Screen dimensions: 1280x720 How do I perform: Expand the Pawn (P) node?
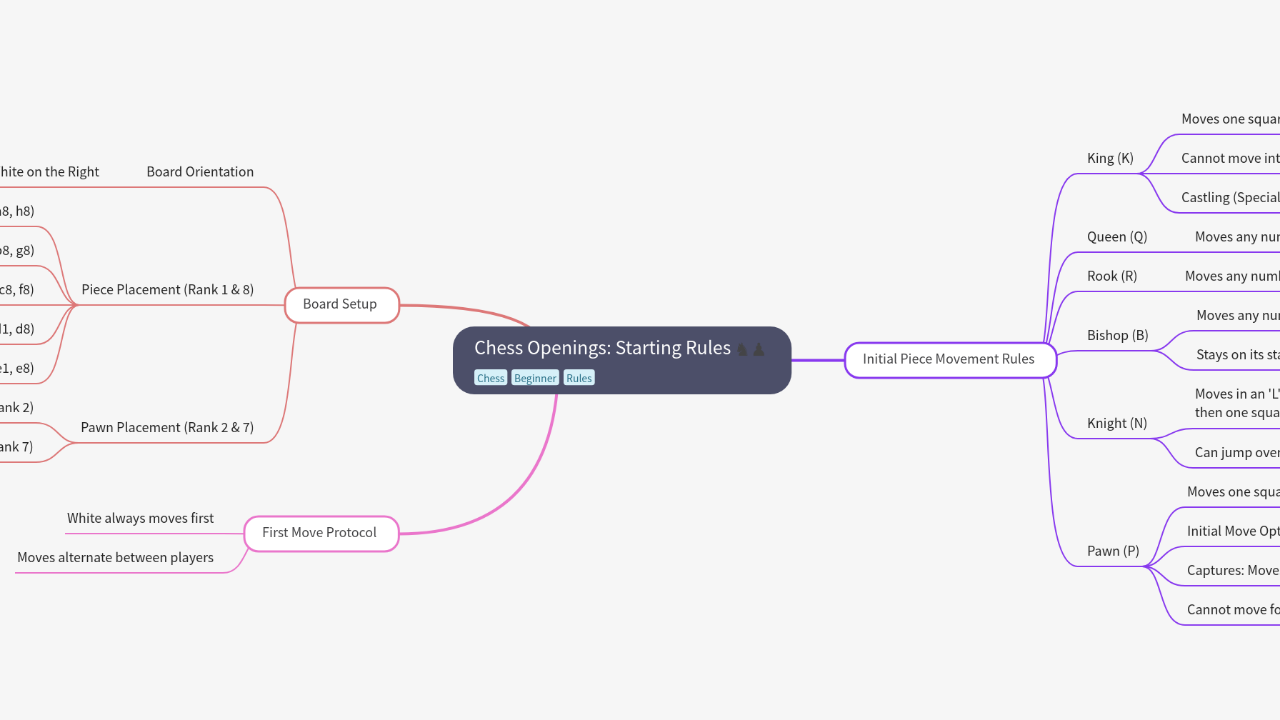pyautogui.click(x=1112, y=551)
